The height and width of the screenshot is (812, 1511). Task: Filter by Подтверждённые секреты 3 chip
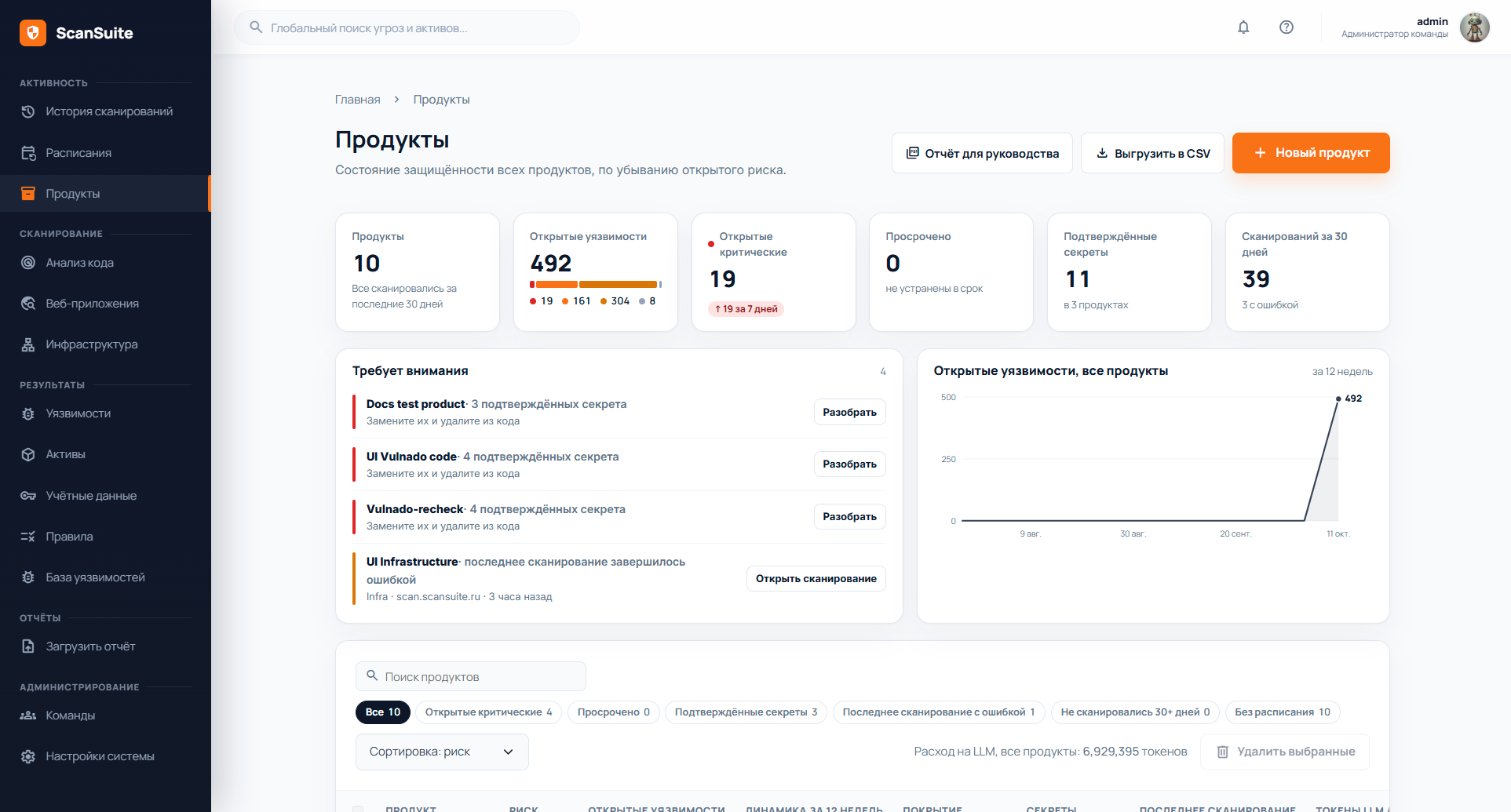[746, 712]
